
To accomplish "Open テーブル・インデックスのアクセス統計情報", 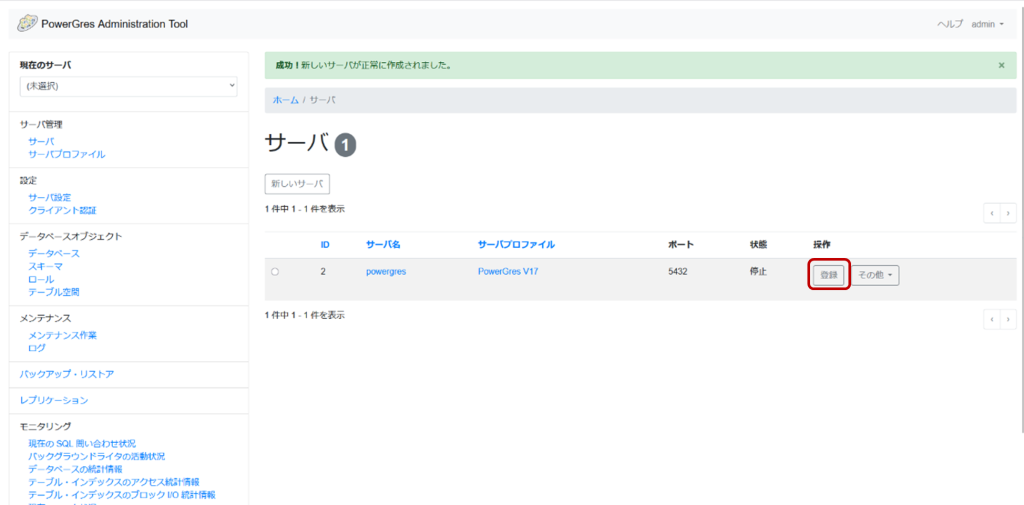I will pos(114,482).
